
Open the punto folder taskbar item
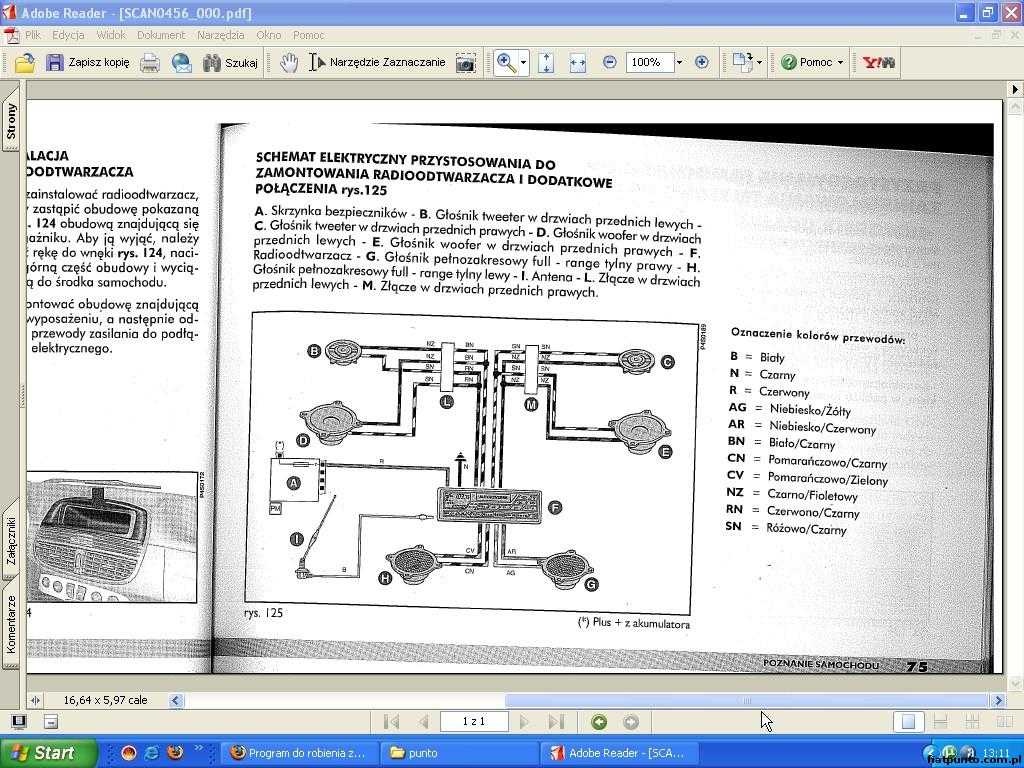coord(460,753)
